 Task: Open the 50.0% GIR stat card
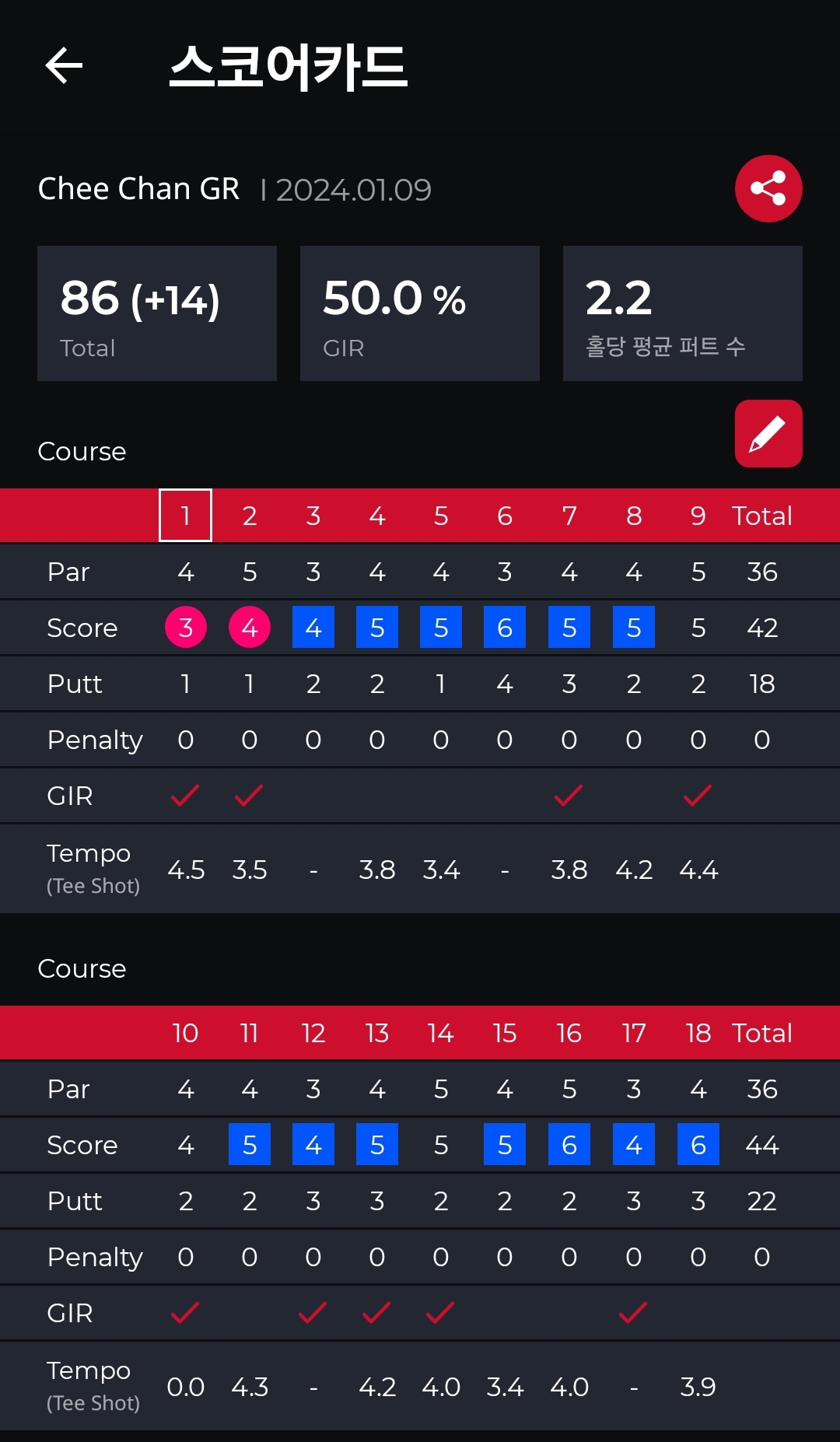click(420, 313)
